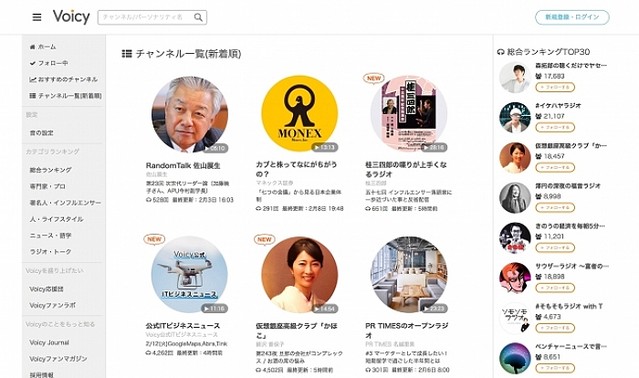Screen dimensions: 639x378
Task: Click the RandomTalk 佐山展生 title
Action: (183, 166)
